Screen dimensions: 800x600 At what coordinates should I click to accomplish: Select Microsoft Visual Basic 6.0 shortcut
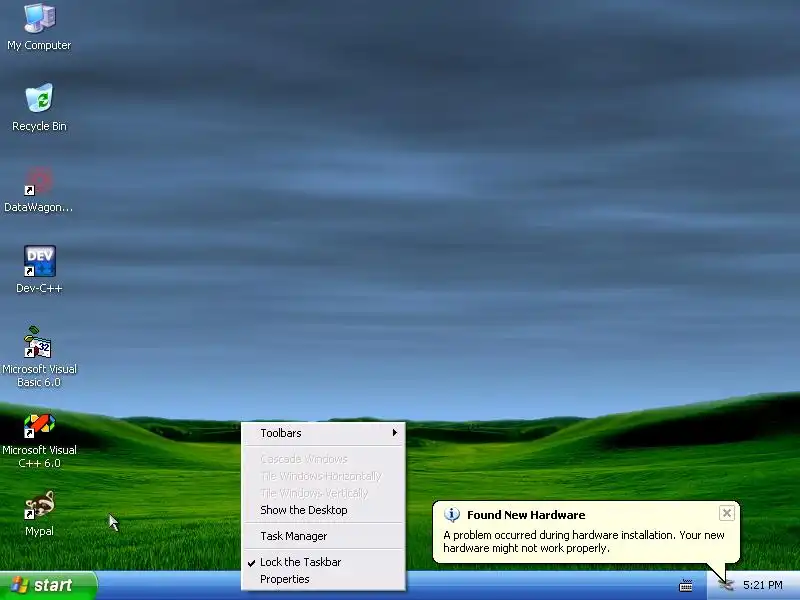pos(39,357)
